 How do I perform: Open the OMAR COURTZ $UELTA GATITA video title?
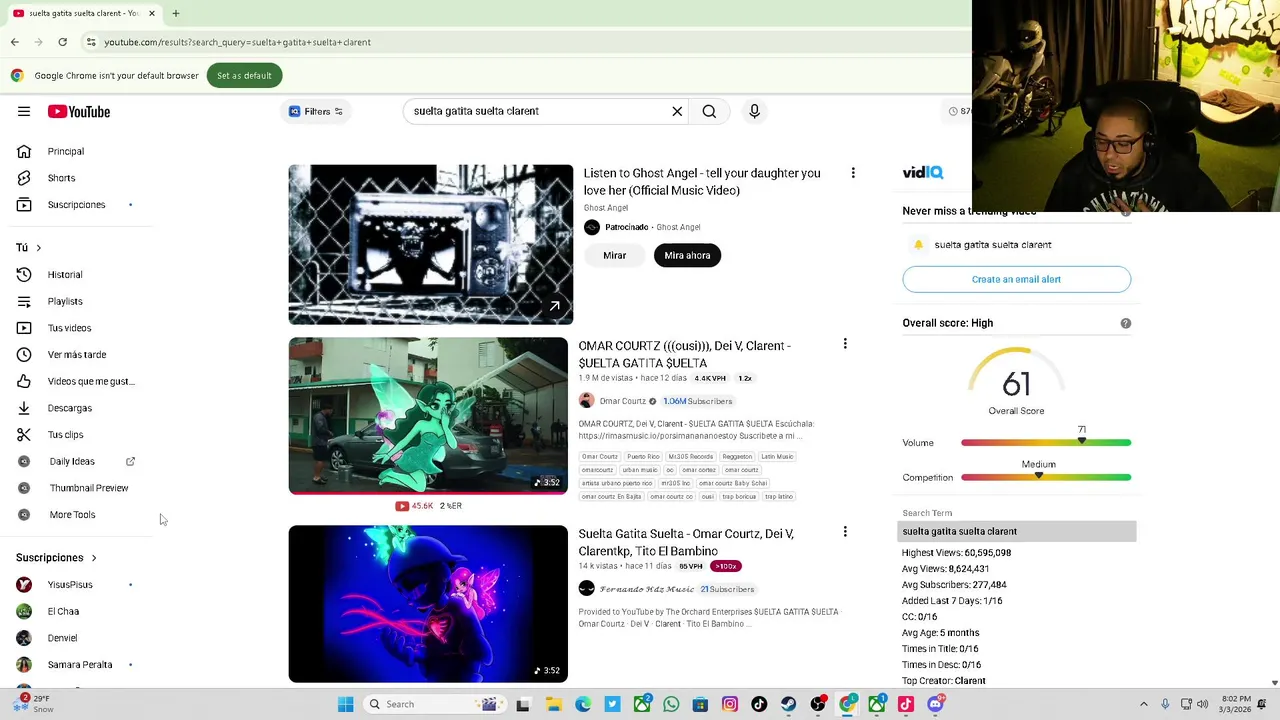[x=684, y=354]
